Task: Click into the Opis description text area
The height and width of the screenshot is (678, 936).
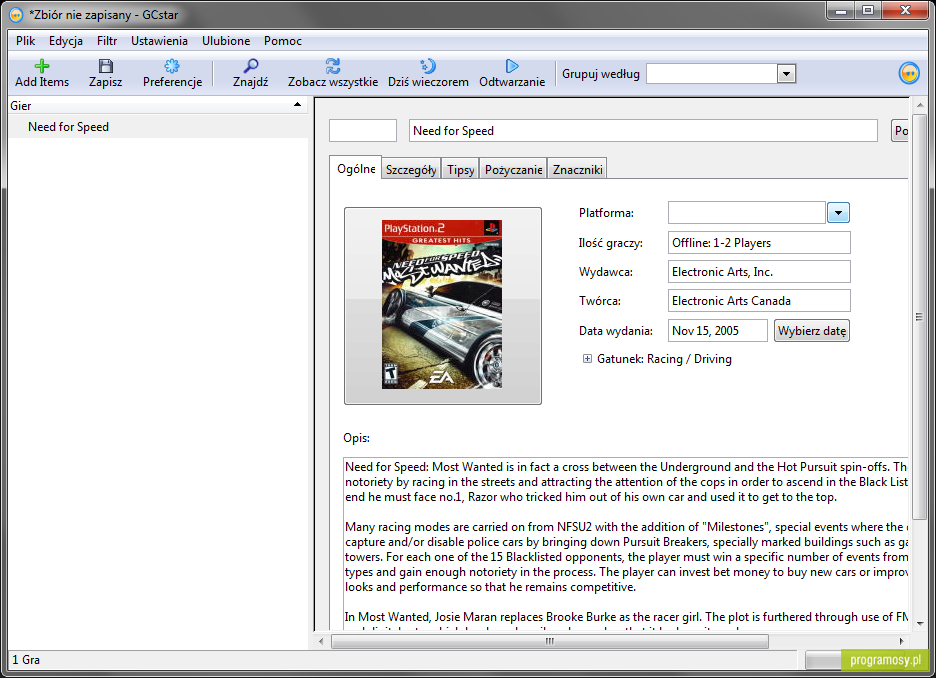Action: [626, 543]
